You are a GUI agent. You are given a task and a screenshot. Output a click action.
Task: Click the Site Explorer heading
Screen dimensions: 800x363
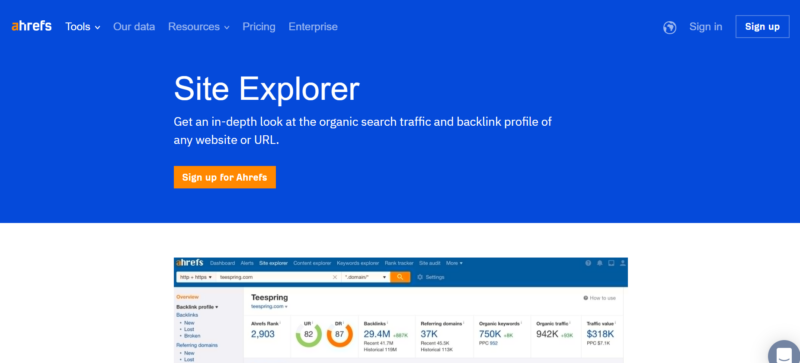(266, 89)
